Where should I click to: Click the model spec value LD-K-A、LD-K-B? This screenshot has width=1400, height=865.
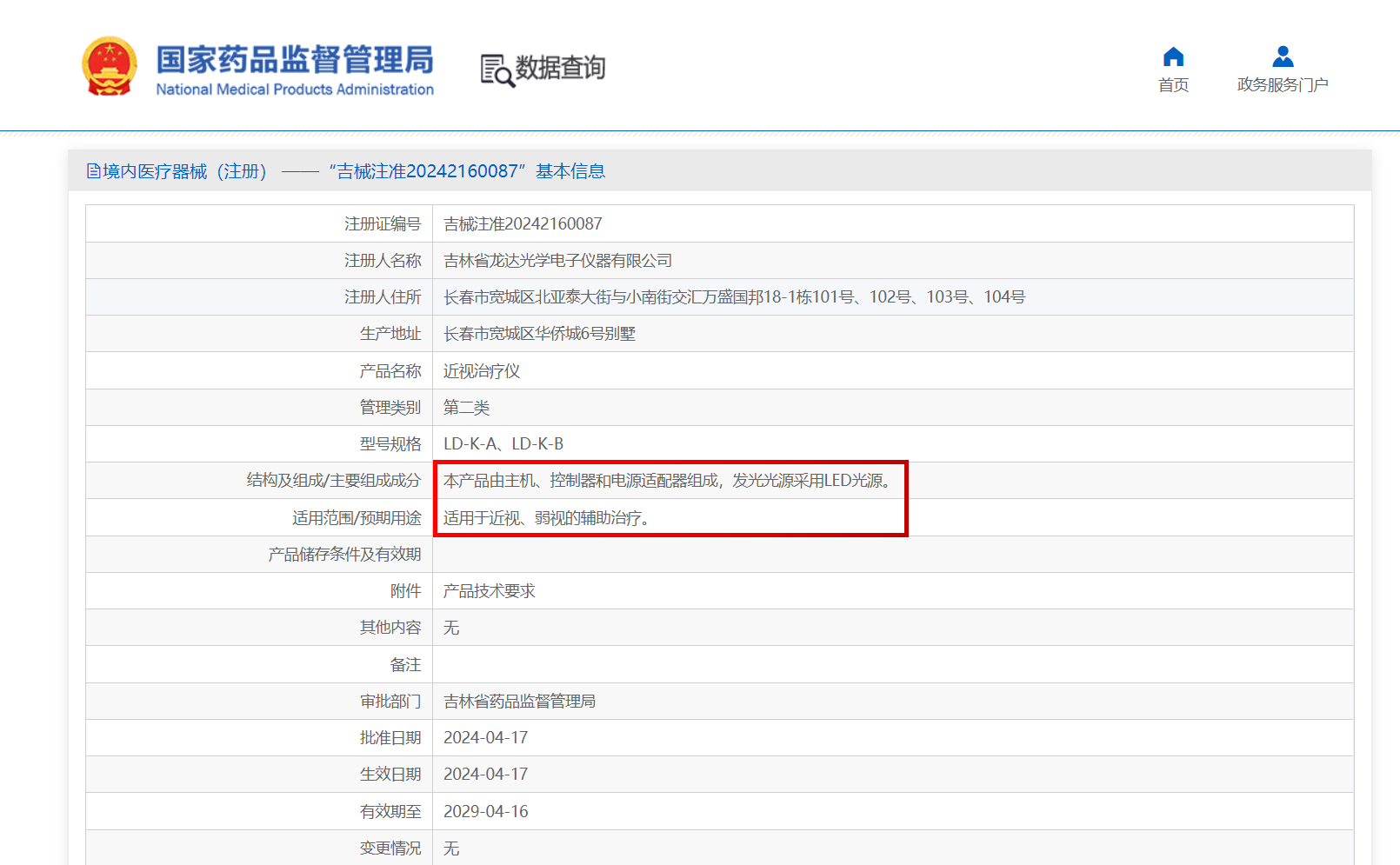tap(503, 444)
